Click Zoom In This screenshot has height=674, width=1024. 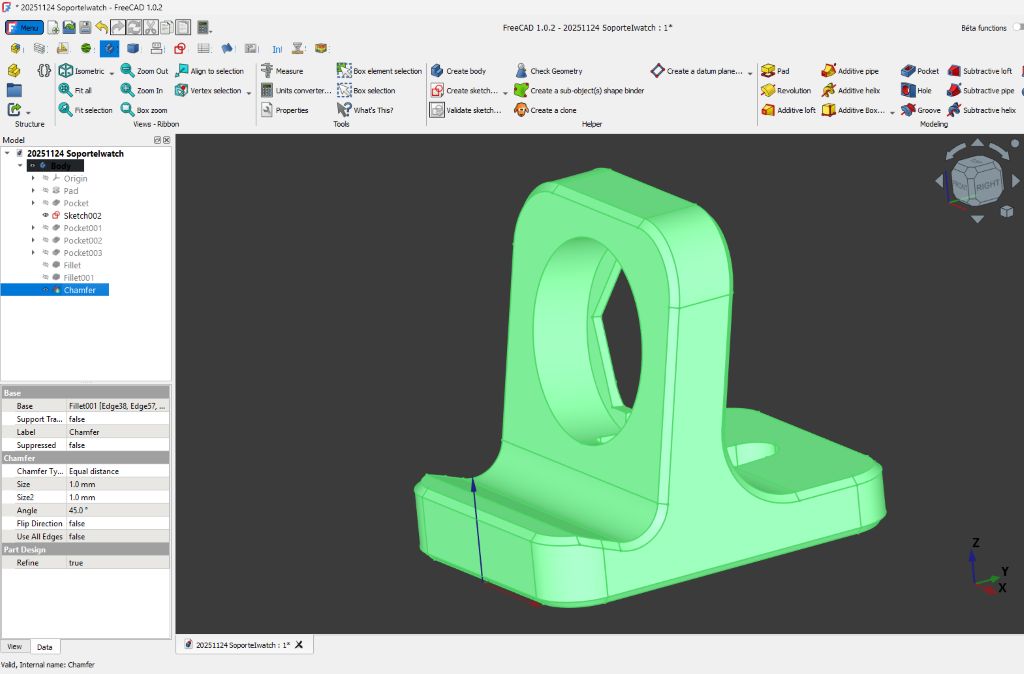[142, 90]
